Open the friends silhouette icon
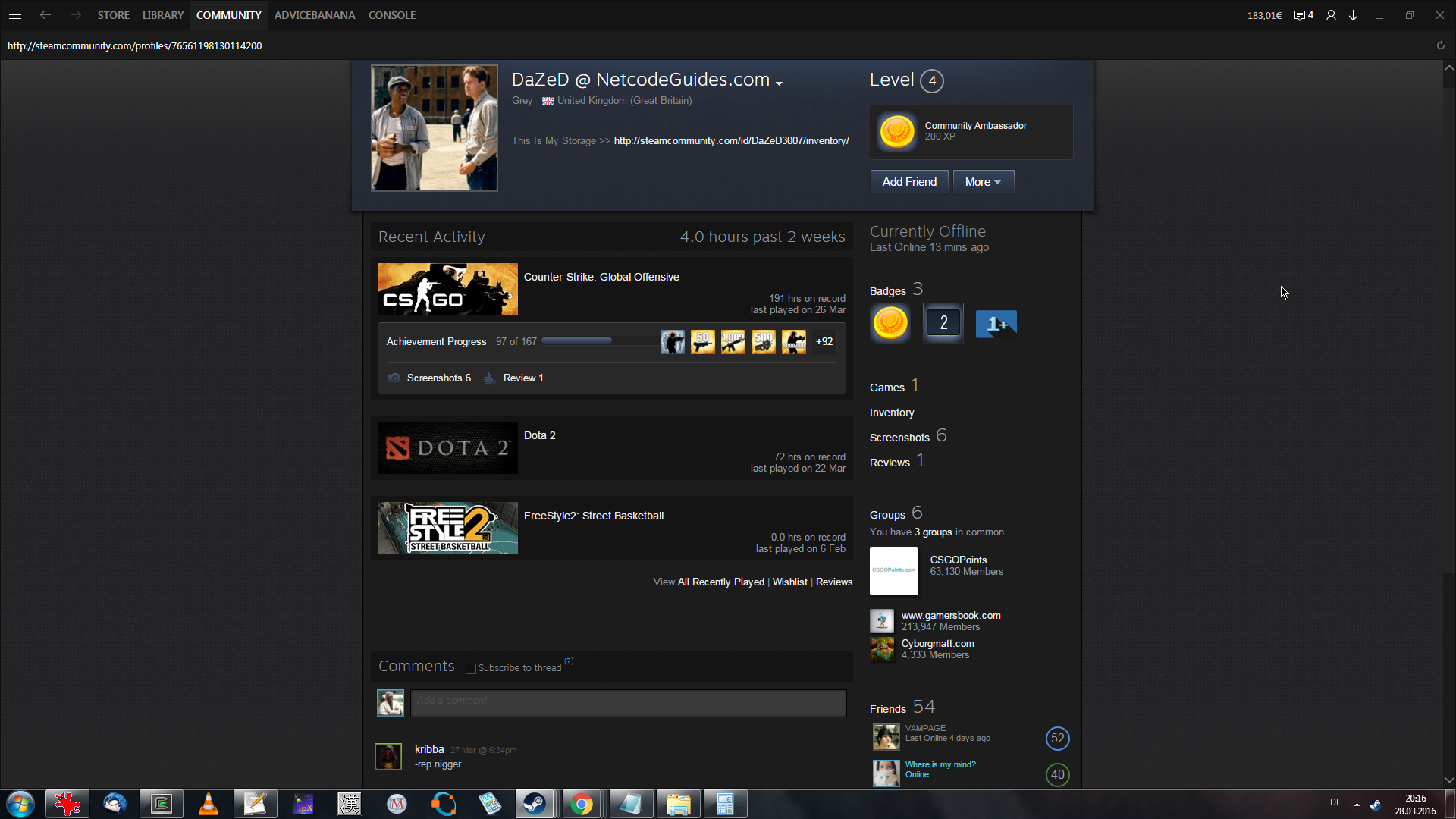Image resolution: width=1456 pixels, height=819 pixels. tap(1331, 15)
